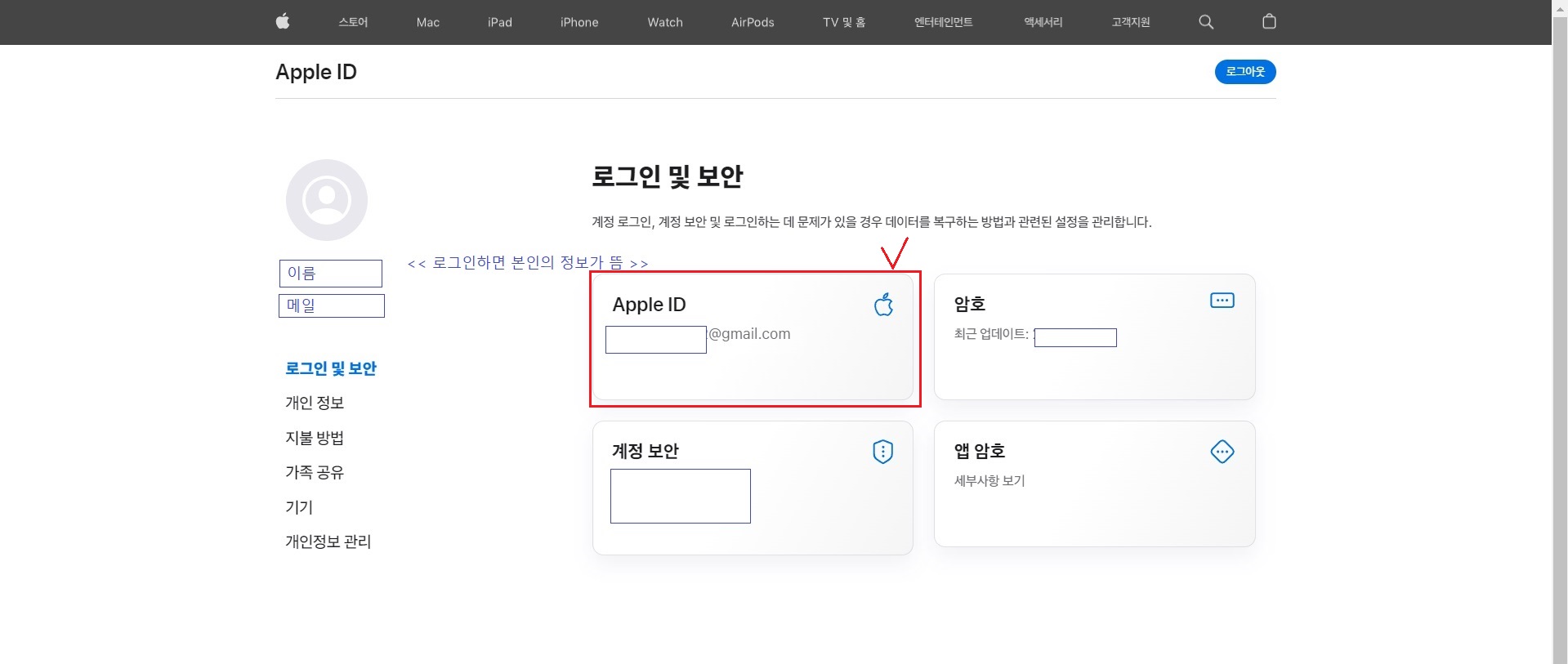Screen dimensions: 1568x664
Task: Click the profile avatar picture
Action: (x=327, y=200)
